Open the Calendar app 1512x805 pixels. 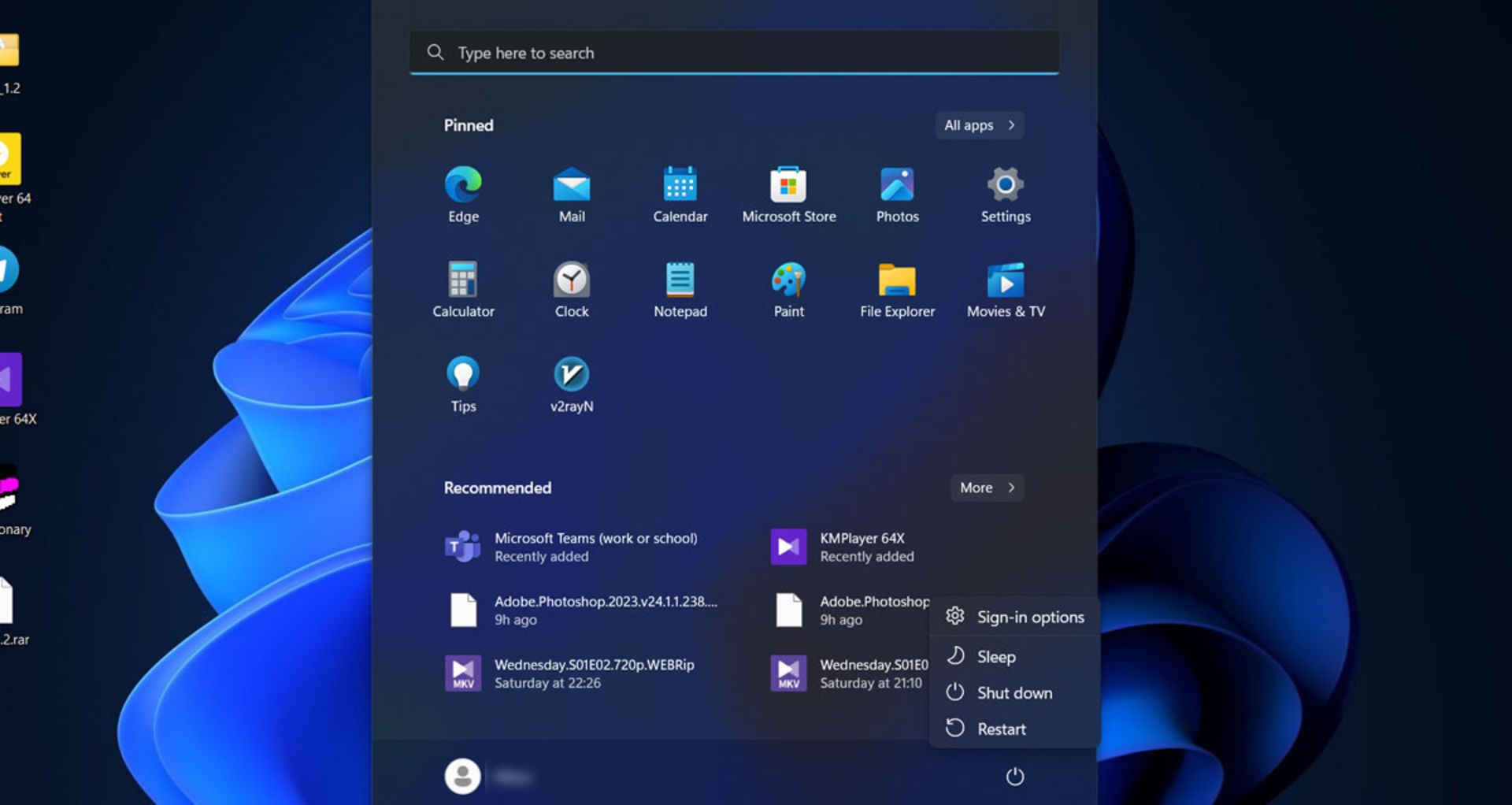pos(680,195)
